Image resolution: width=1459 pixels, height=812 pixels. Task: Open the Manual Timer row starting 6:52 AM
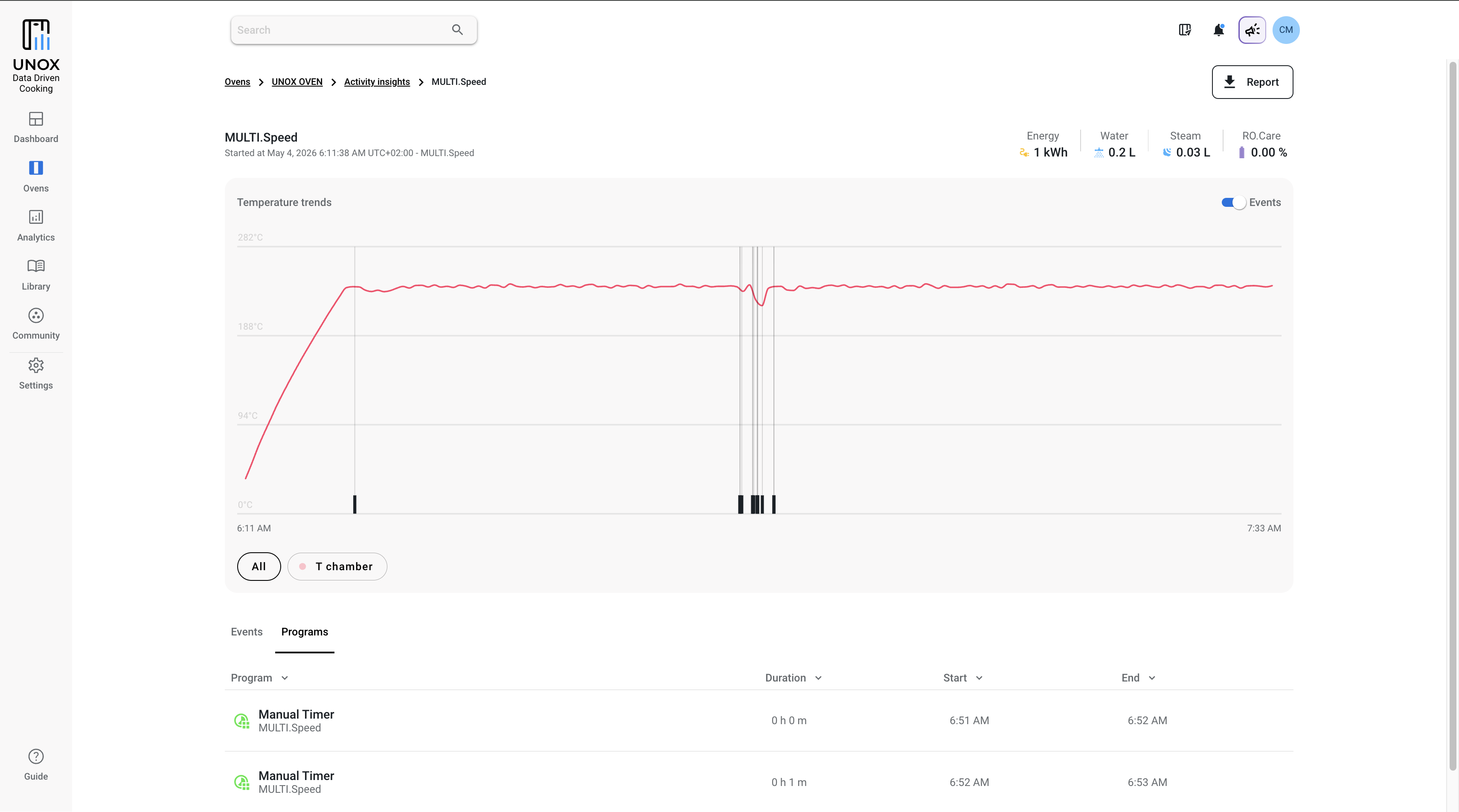tap(759, 783)
